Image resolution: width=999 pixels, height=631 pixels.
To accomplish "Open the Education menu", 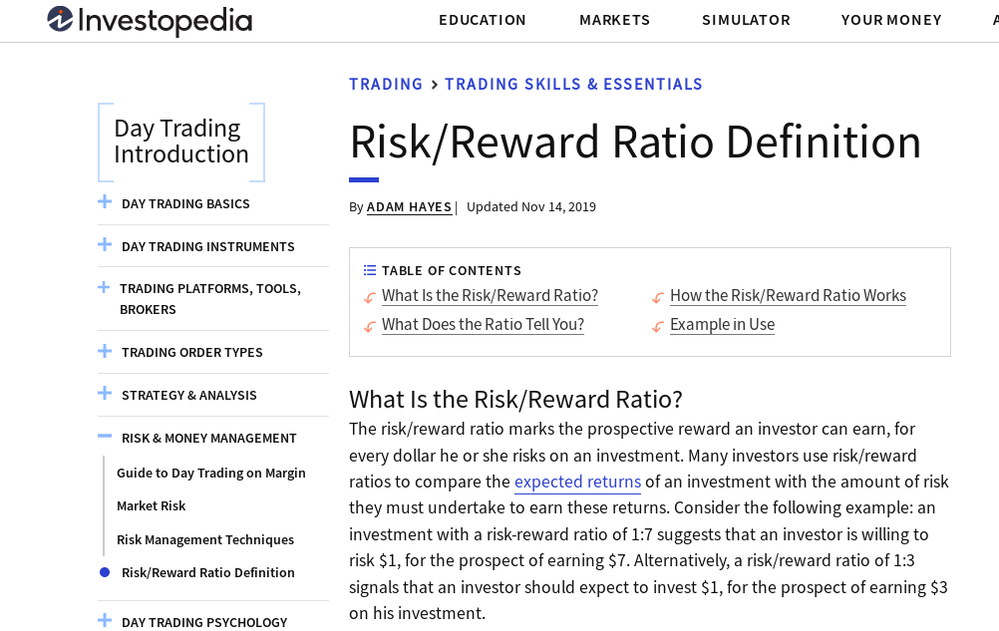I will click(x=482, y=20).
